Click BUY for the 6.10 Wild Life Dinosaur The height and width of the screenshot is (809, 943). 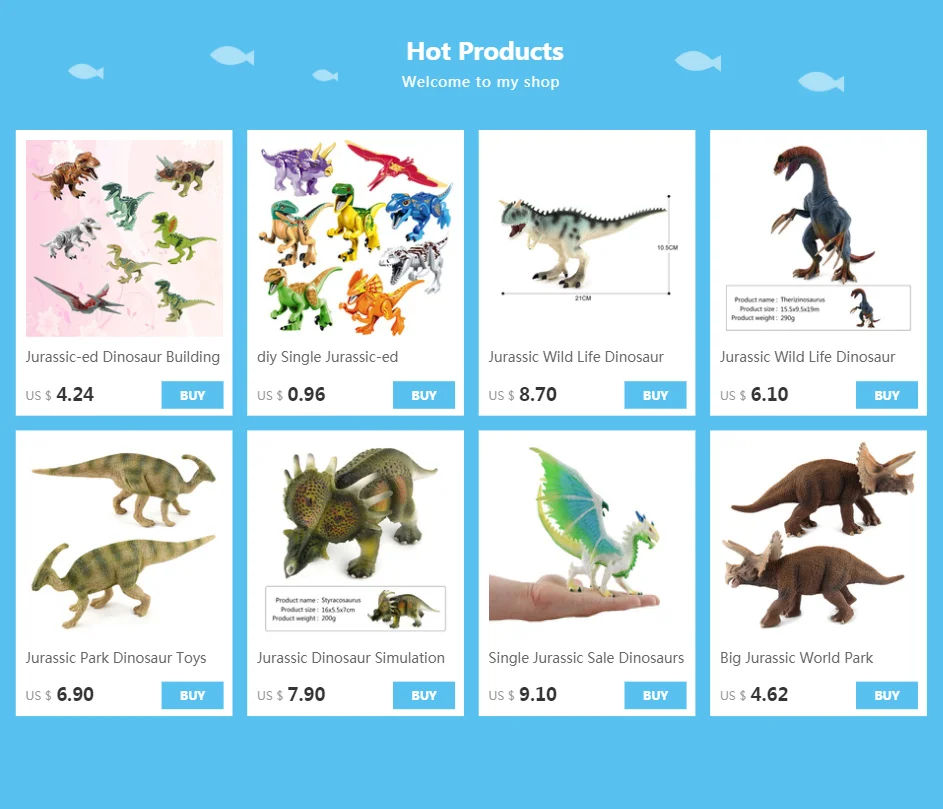(887, 395)
